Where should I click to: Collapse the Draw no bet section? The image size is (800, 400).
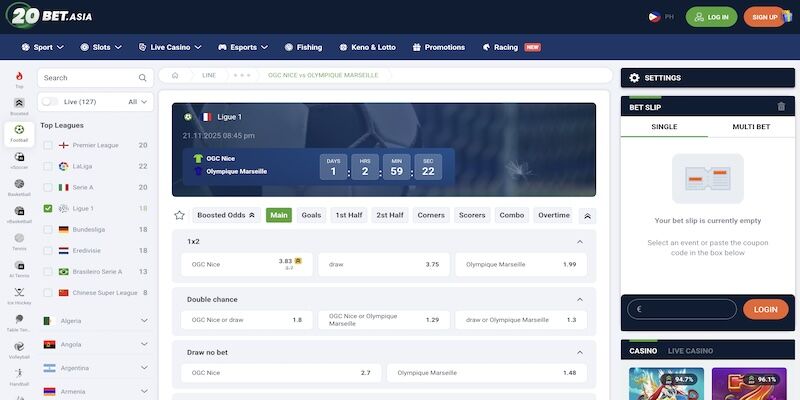click(x=580, y=353)
